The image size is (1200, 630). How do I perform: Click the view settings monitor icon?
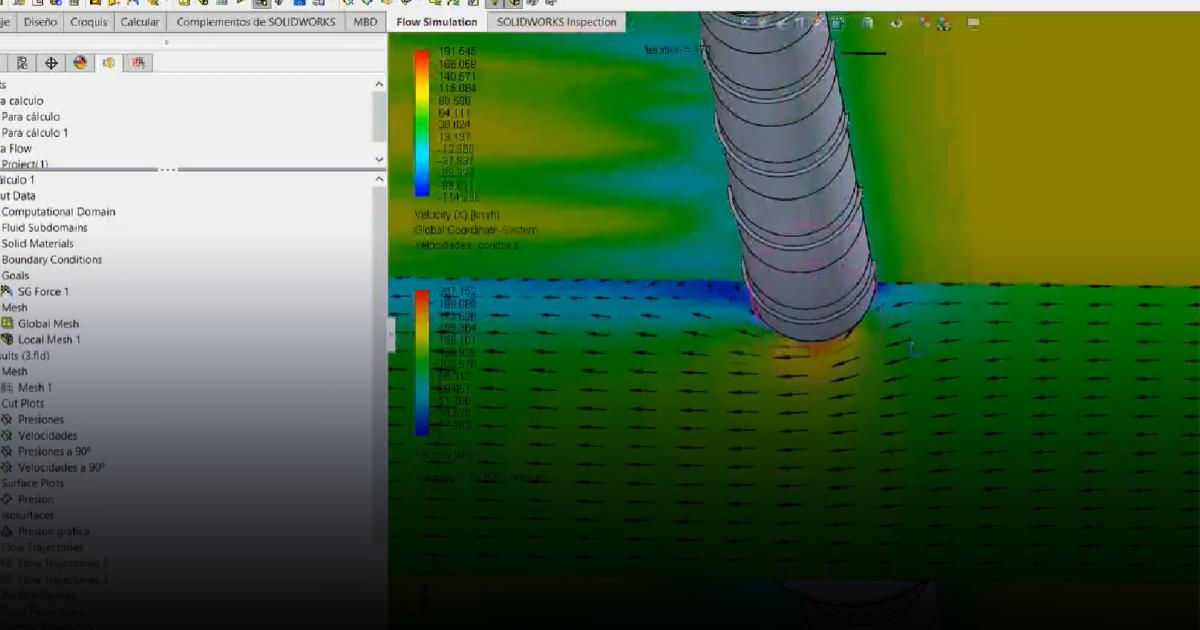(973, 22)
